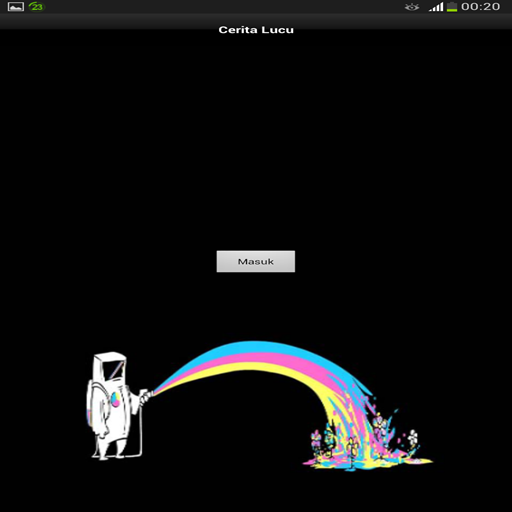Tap the battery level icon

tap(452, 7)
